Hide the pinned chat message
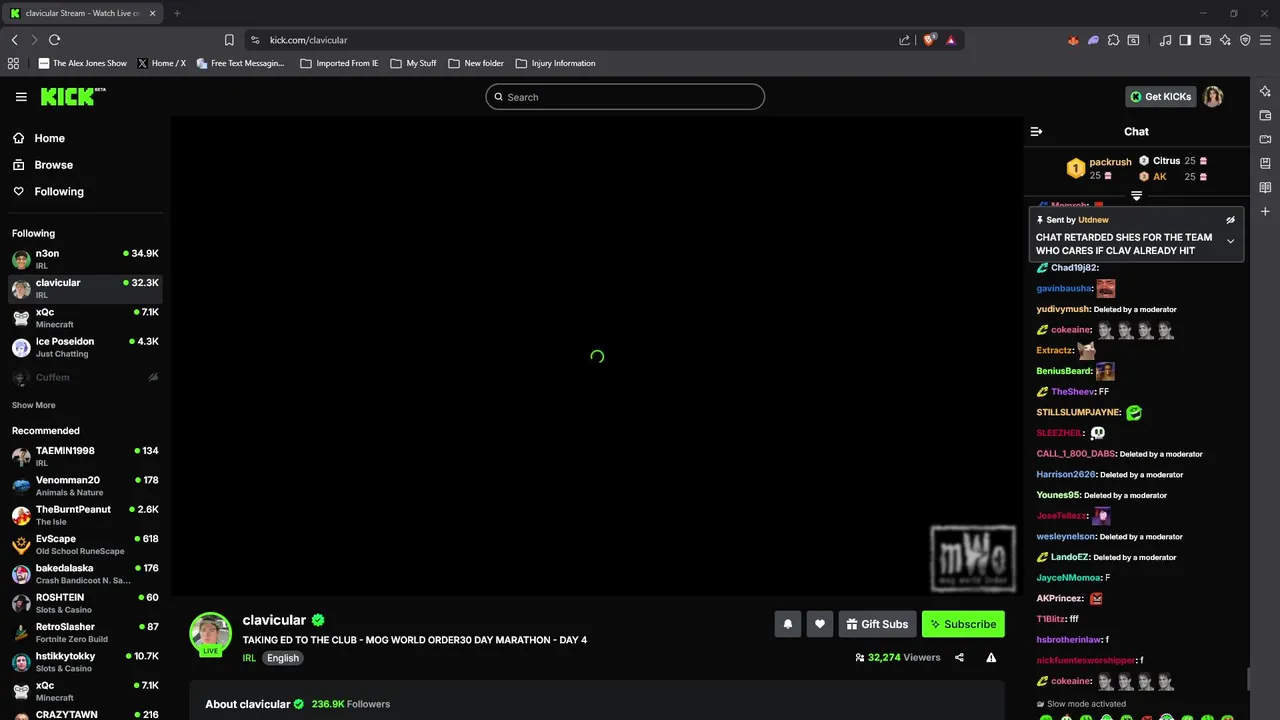Screen dimensions: 1280x720 (1230, 220)
